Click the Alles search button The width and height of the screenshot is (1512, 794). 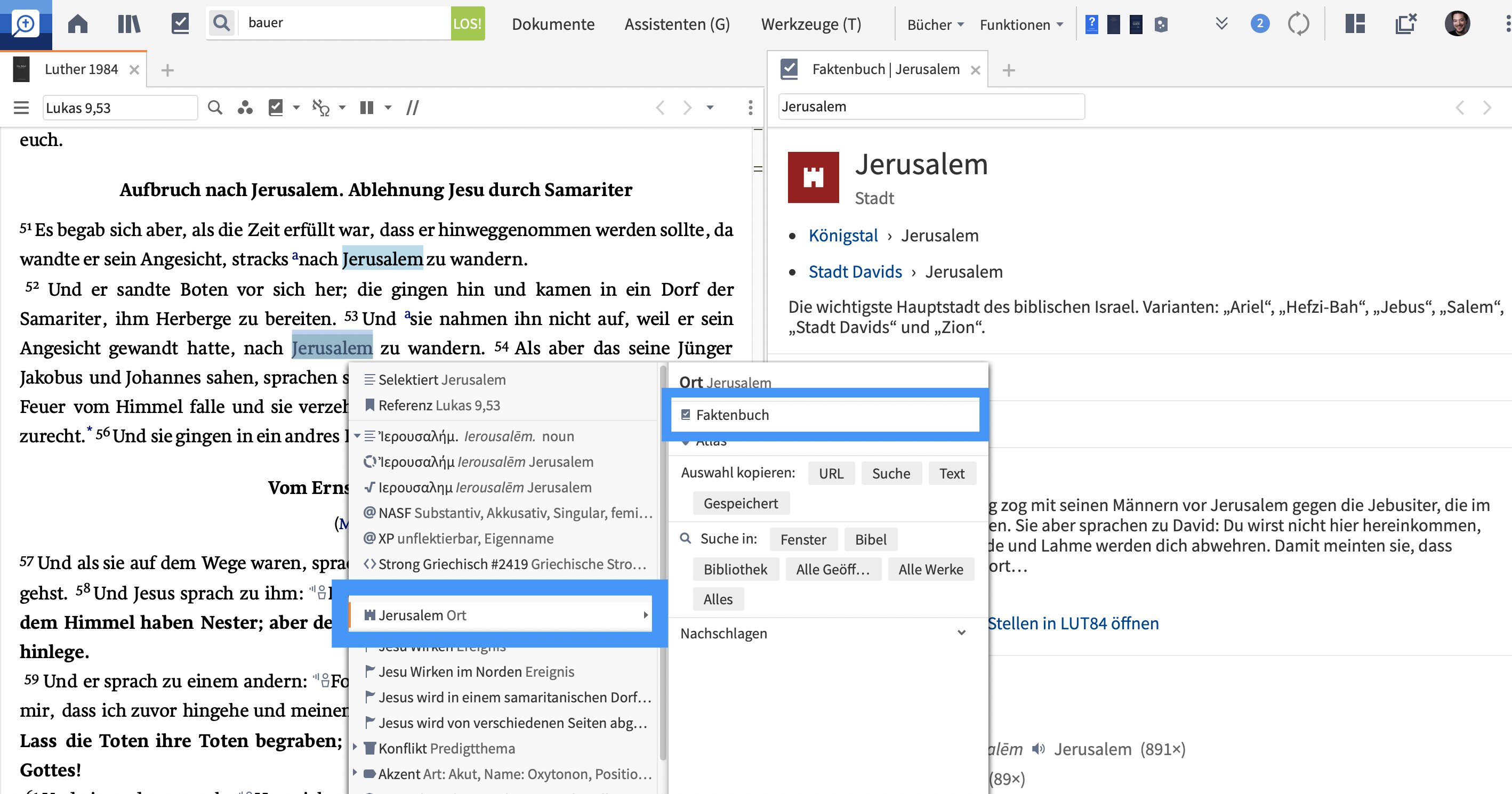[718, 599]
